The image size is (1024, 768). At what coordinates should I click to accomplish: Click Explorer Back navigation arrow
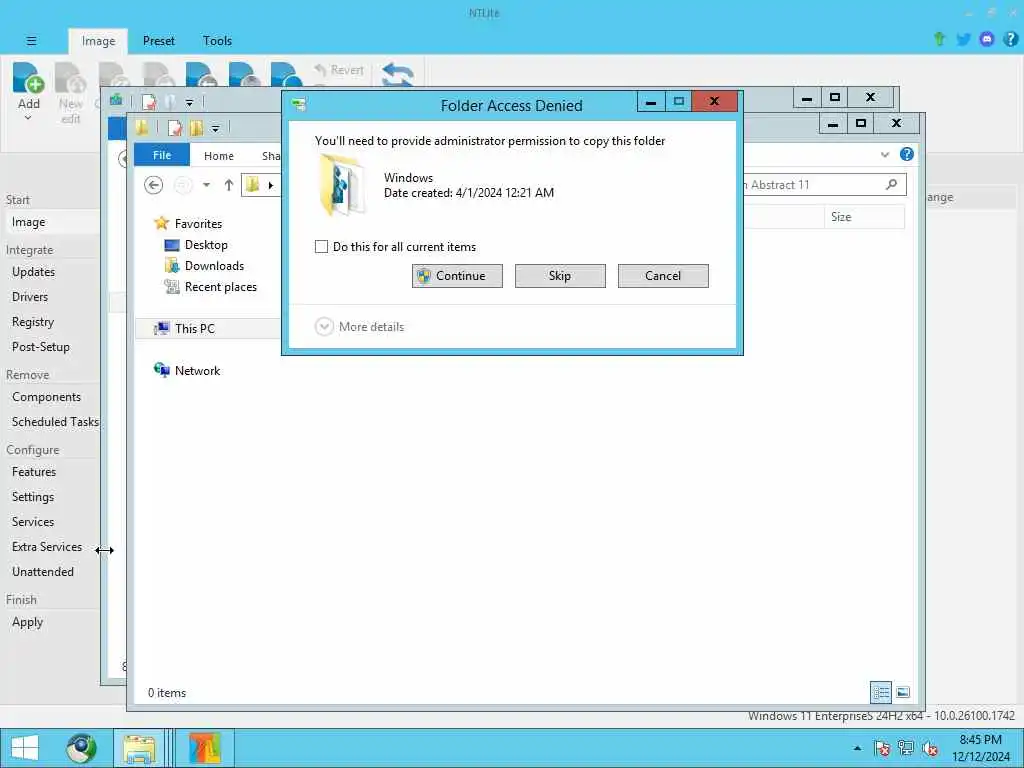[153, 185]
